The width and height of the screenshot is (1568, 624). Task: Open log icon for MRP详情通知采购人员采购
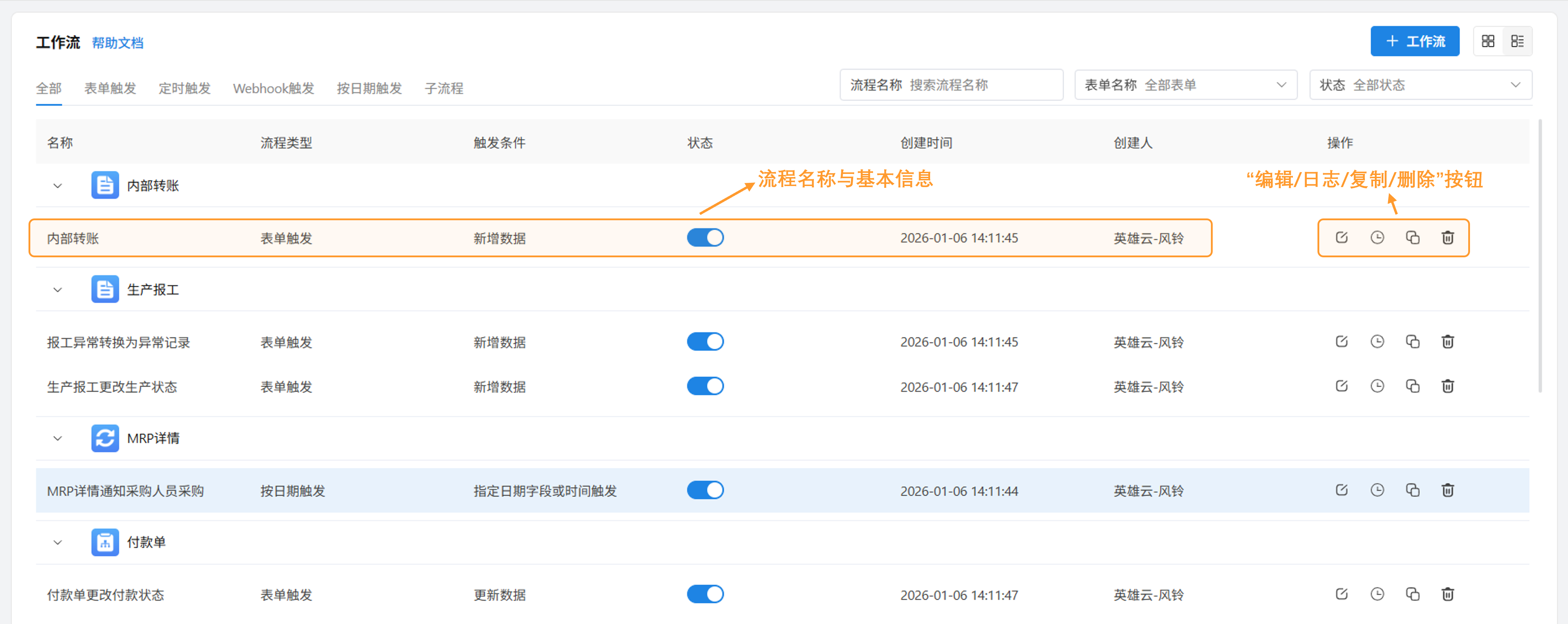[x=1377, y=490]
